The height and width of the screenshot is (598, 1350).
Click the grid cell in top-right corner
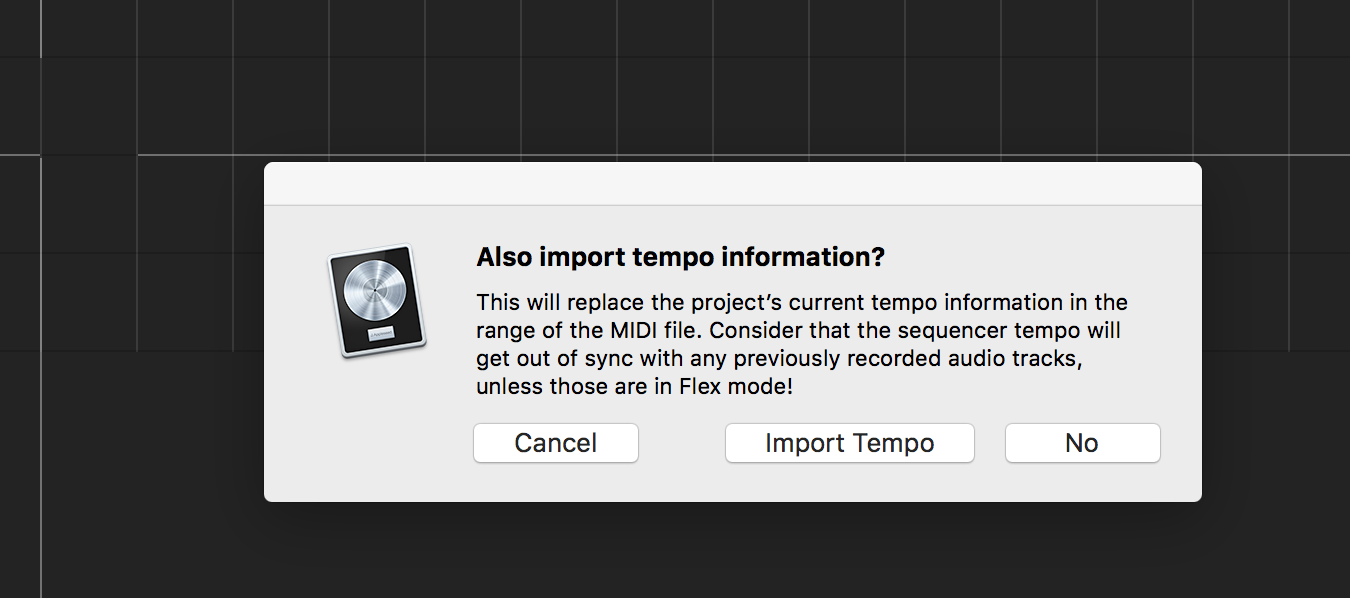[1320, 28]
